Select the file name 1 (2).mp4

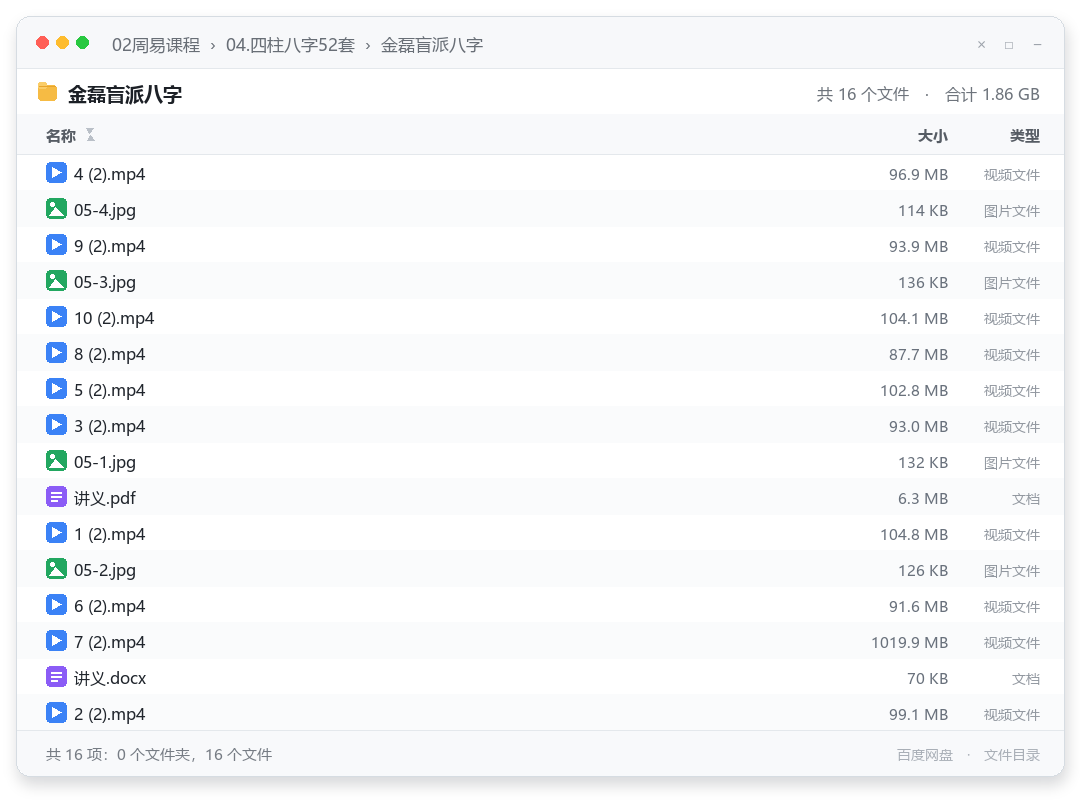pos(110,534)
